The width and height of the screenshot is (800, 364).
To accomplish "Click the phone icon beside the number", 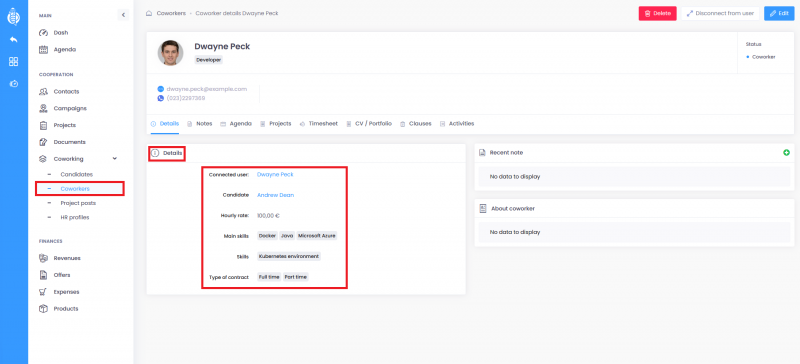I will (x=161, y=98).
